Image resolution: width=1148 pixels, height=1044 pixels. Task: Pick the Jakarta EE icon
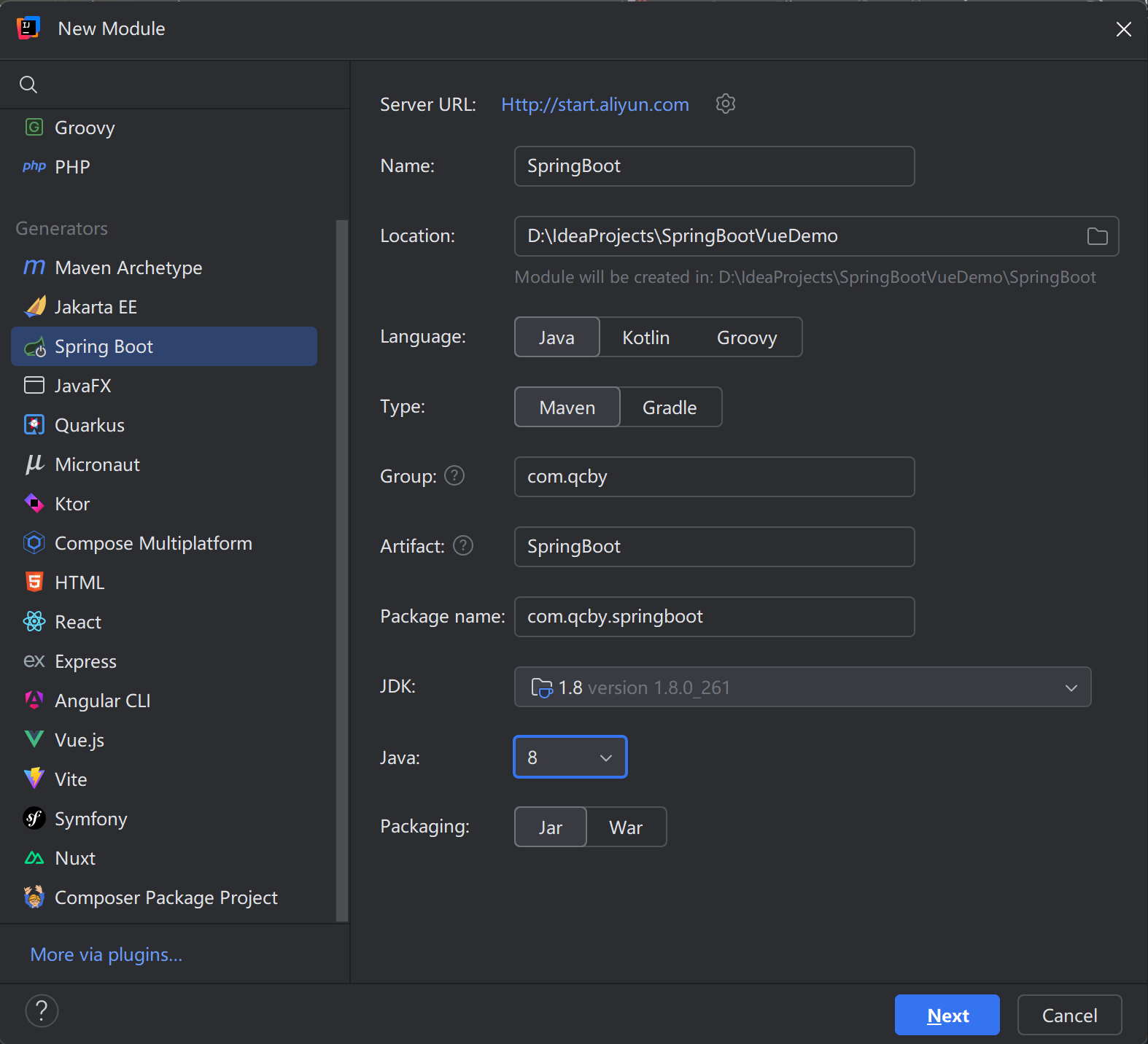click(34, 307)
